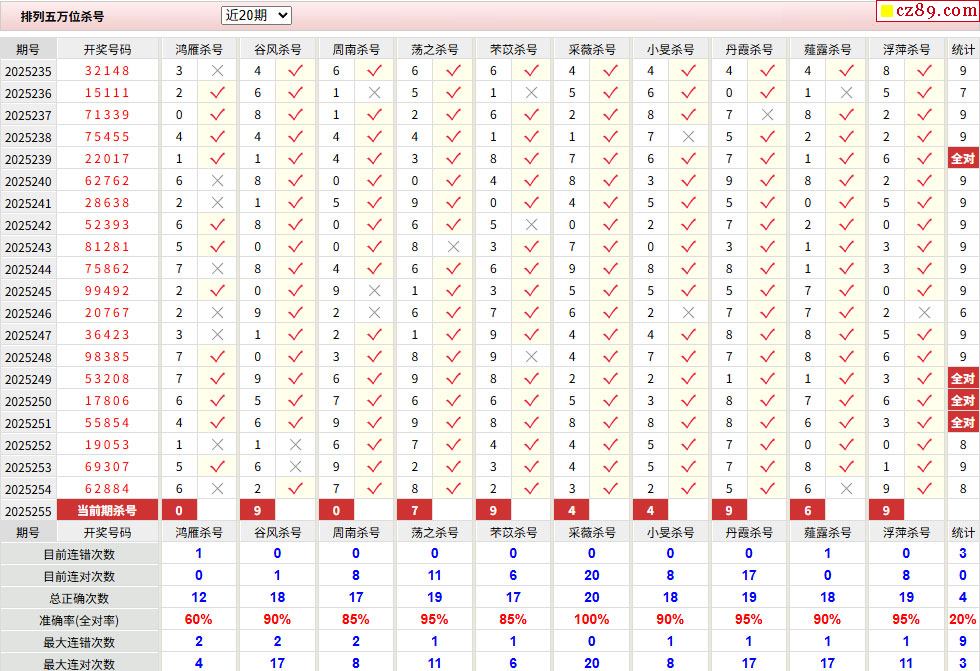Click the red kill number 6 in row 2025255
The width and height of the screenshot is (980, 671).
pyautogui.click(x=808, y=510)
